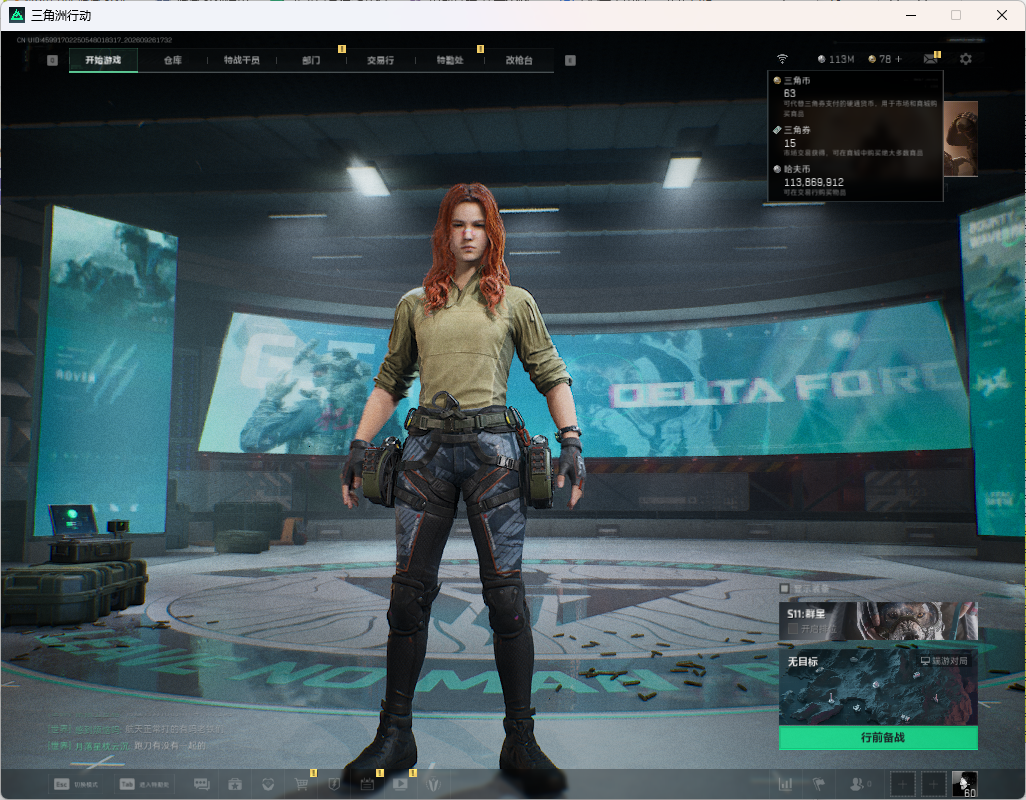Open the mail envelope icon
Image resolution: width=1026 pixels, height=800 pixels.
[x=930, y=59]
